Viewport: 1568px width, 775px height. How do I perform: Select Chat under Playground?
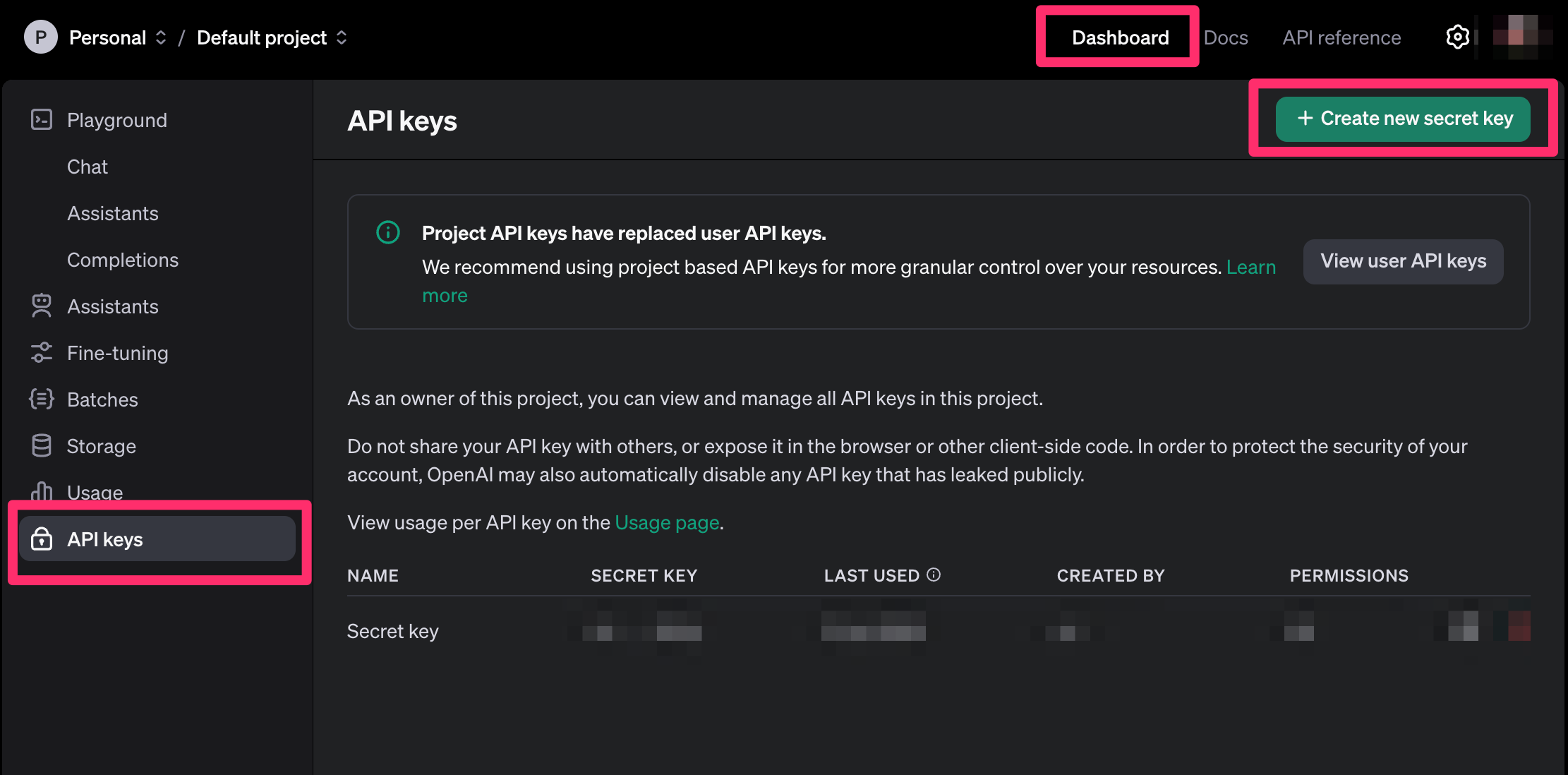tap(88, 167)
